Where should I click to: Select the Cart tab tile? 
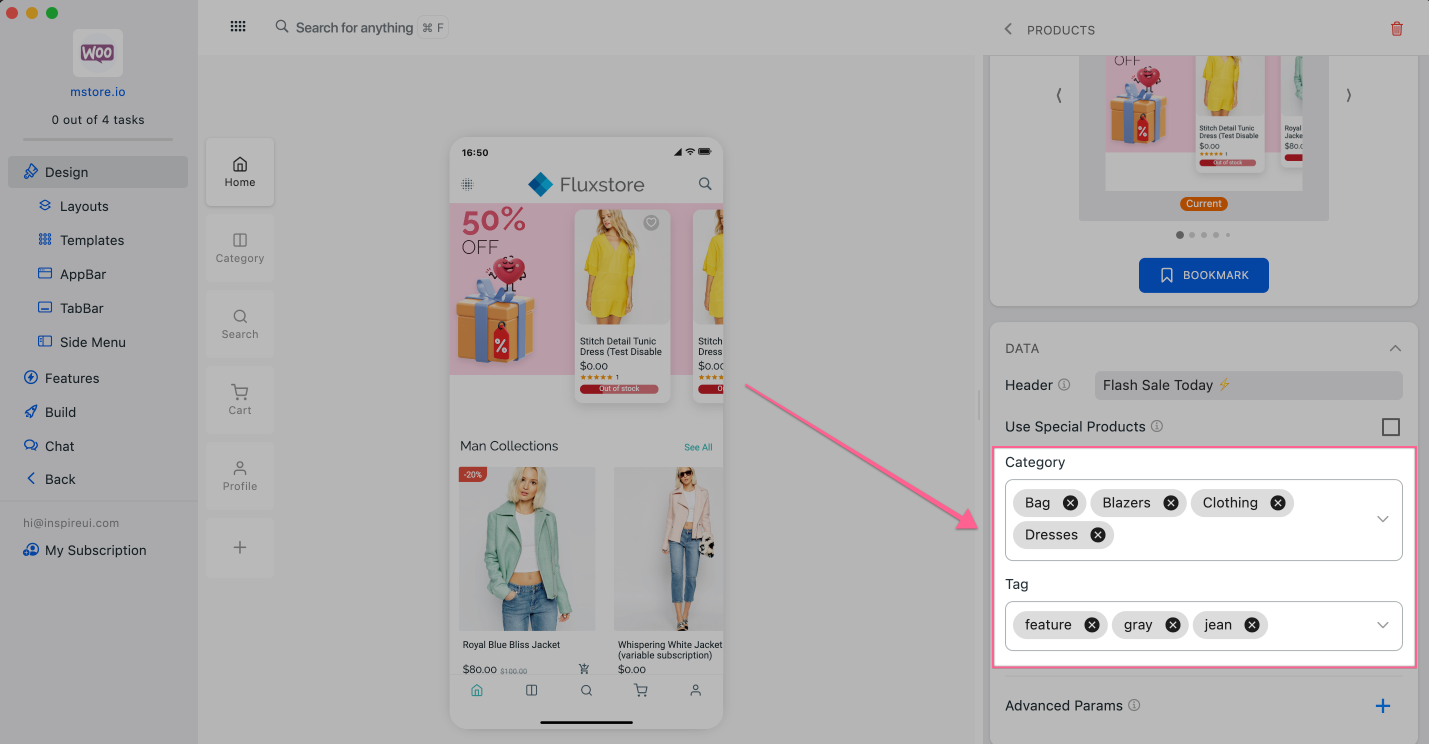pyautogui.click(x=240, y=399)
